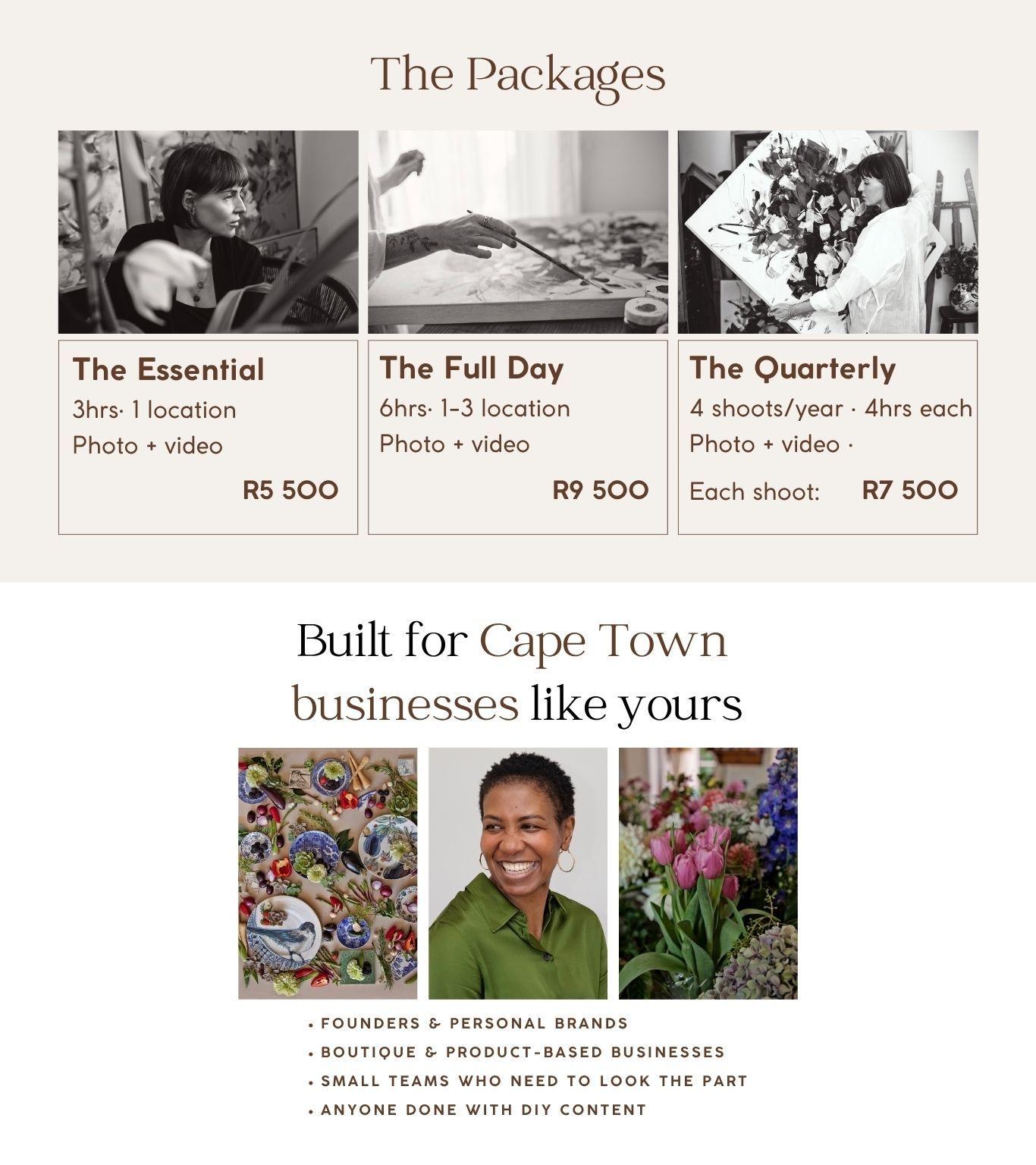Viewport: 1036px width, 1165px height.
Task: Click Small Teams Who Need to Look the Part
Action: [528, 1082]
